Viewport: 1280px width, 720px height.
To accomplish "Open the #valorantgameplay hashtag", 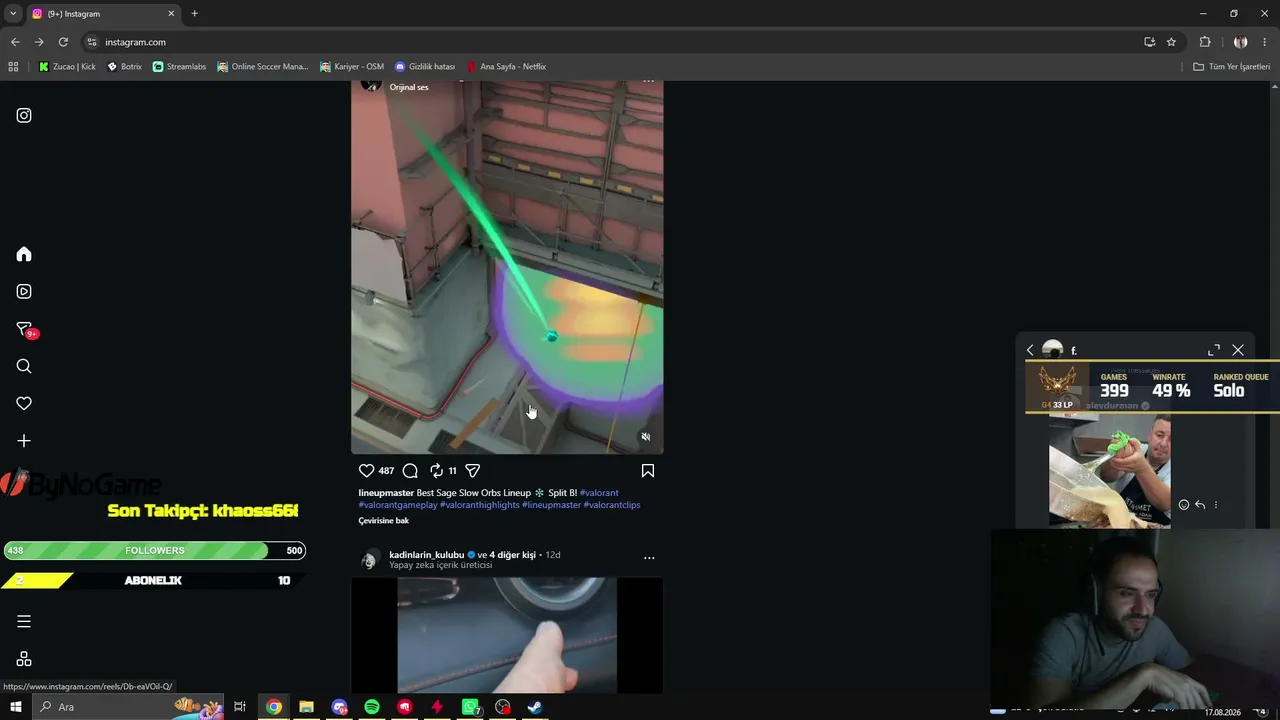I will pyautogui.click(x=398, y=505).
